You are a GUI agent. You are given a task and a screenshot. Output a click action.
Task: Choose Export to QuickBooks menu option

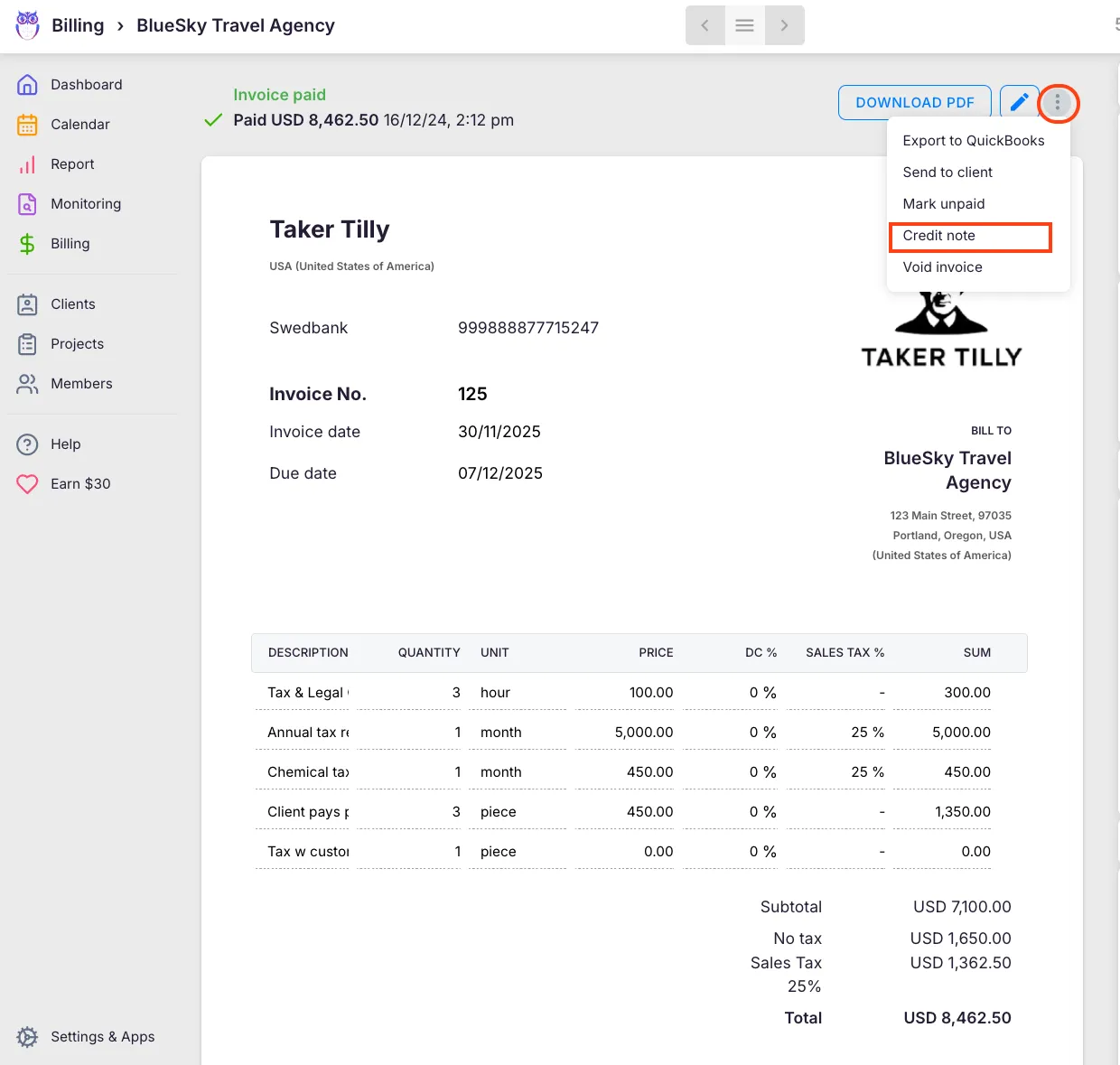tap(973, 141)
